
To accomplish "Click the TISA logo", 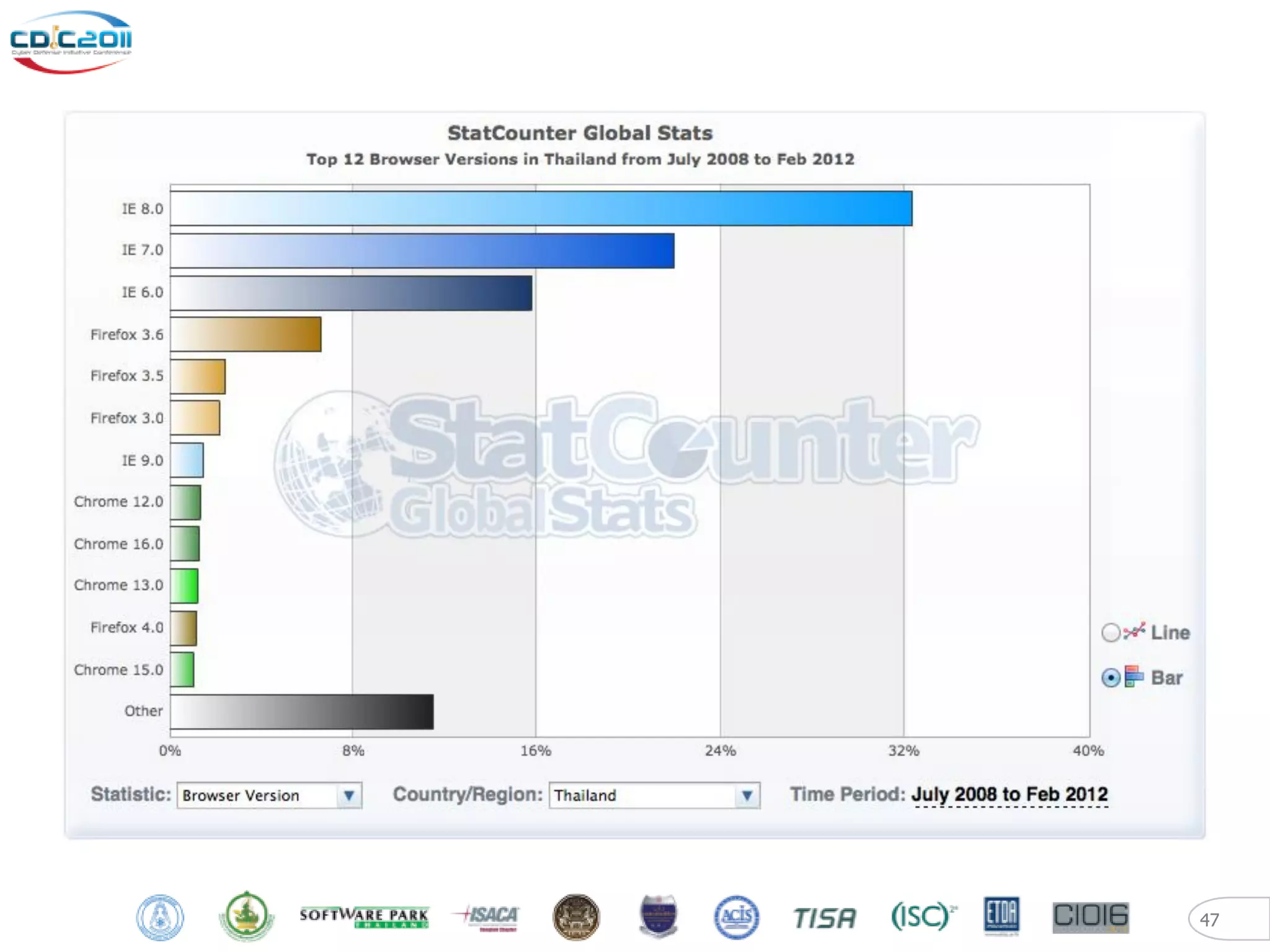I will (824, 918).
